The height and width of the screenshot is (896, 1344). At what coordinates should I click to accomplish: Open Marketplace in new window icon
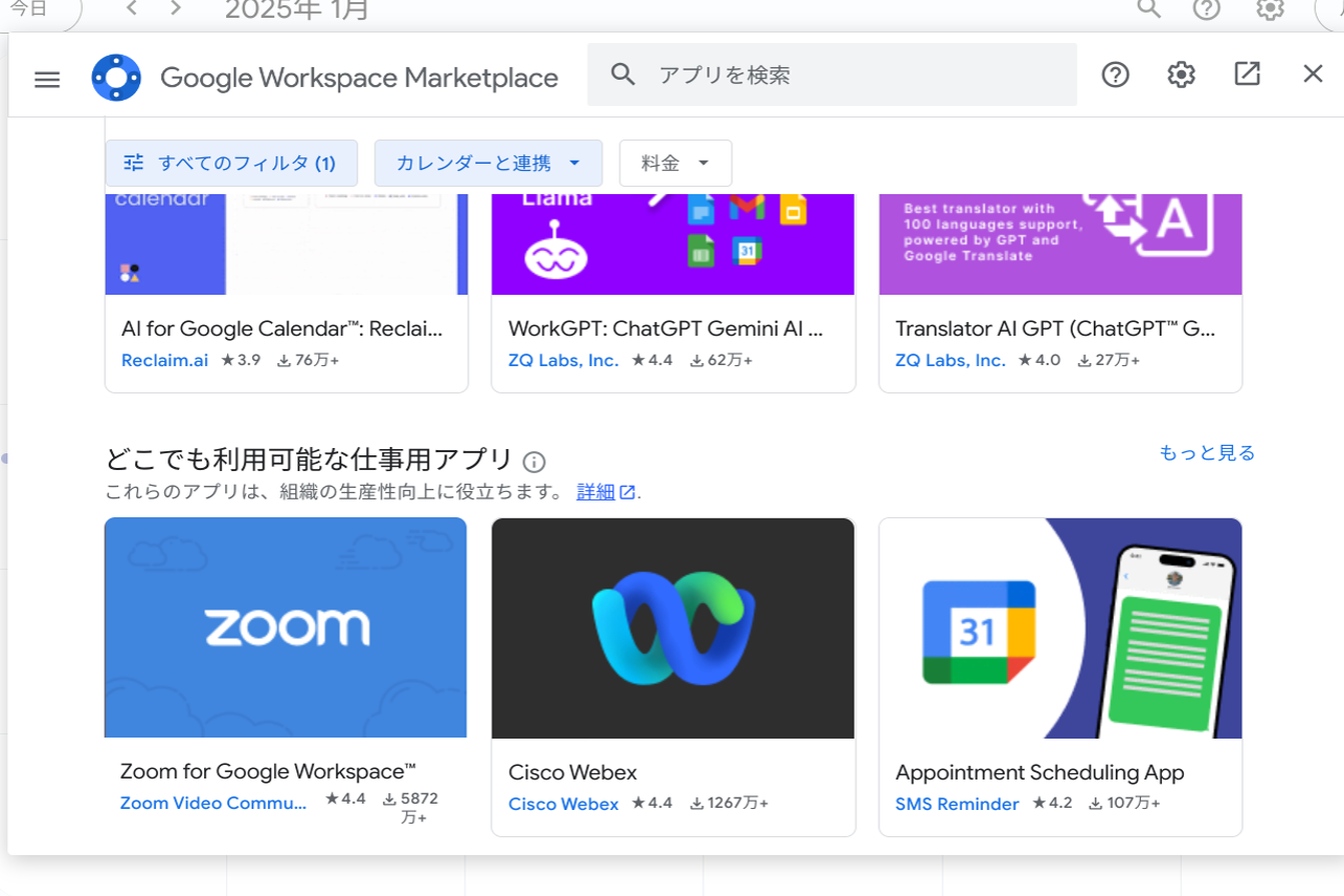(1247, 74)
